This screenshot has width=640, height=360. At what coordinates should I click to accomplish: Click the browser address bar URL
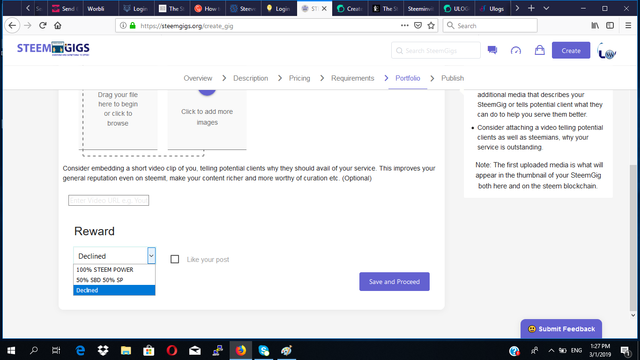187,26
